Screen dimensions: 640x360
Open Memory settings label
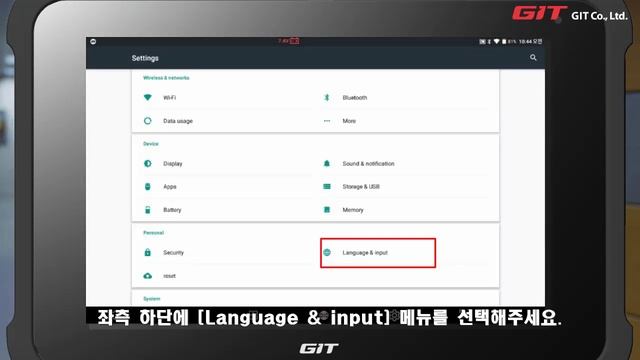(353, 210)
